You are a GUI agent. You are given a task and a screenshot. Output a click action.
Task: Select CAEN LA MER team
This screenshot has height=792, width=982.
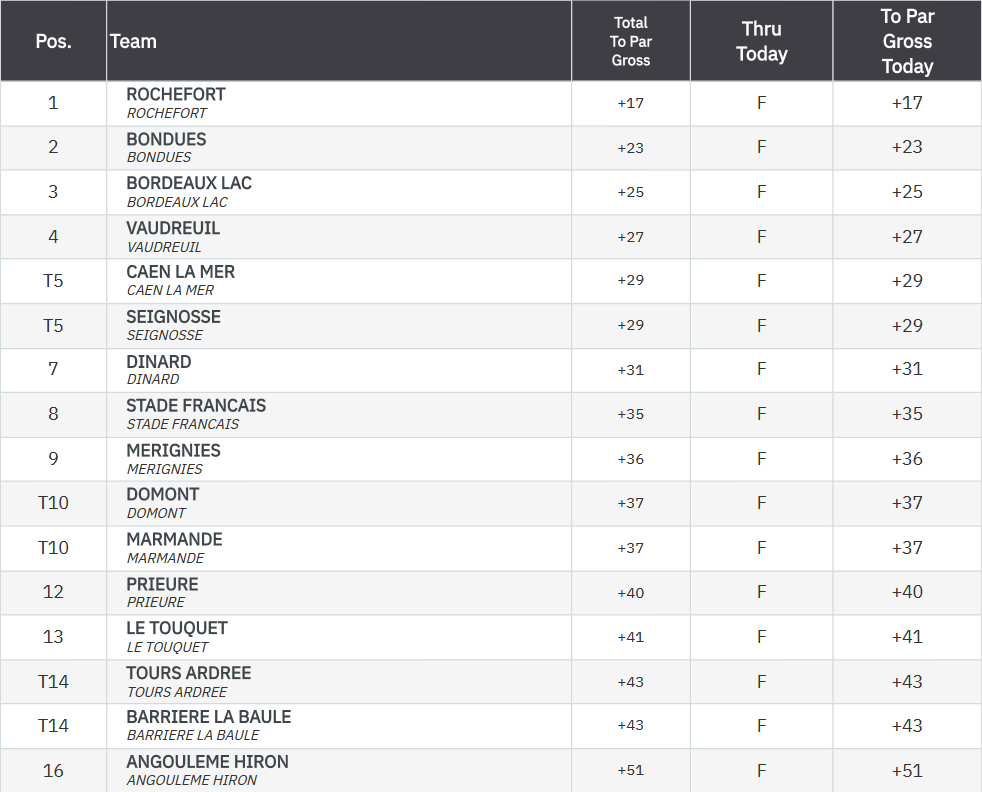[180, 272]
